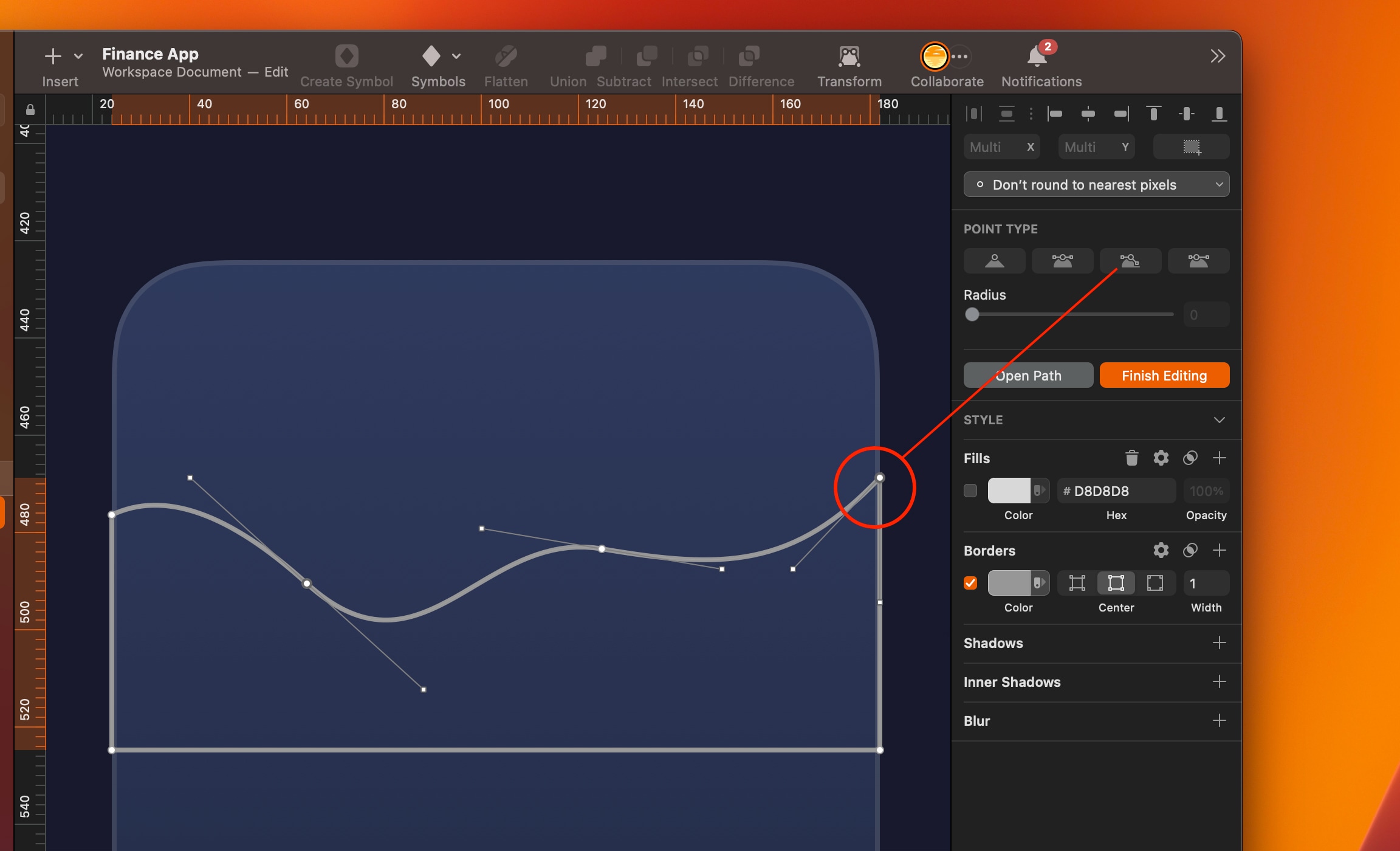Open the Symbols dropdown arrow
Viewport: 1400px width, 851px height.
pos(456,57)
